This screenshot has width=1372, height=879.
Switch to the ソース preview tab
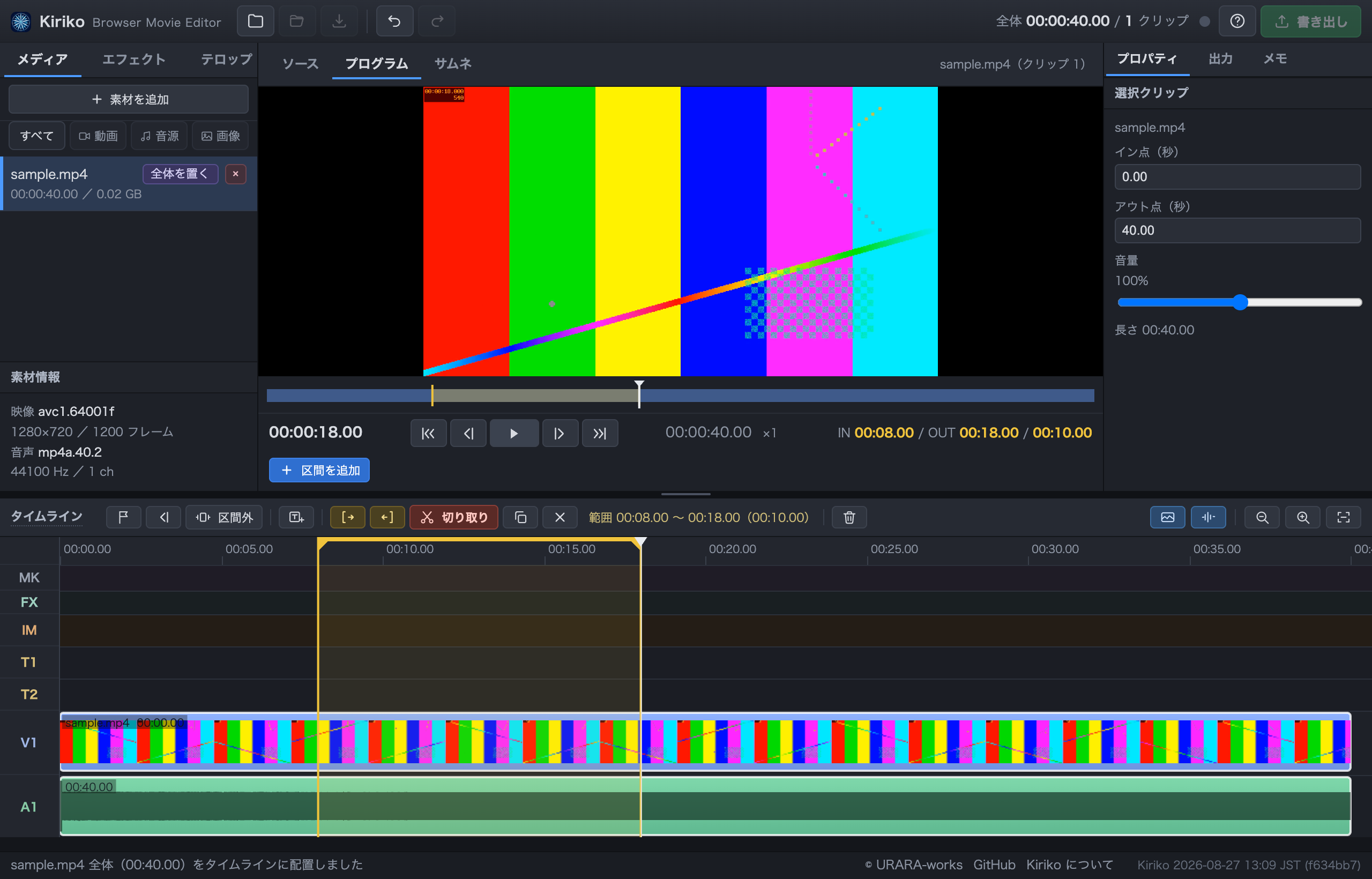[300, 63]
